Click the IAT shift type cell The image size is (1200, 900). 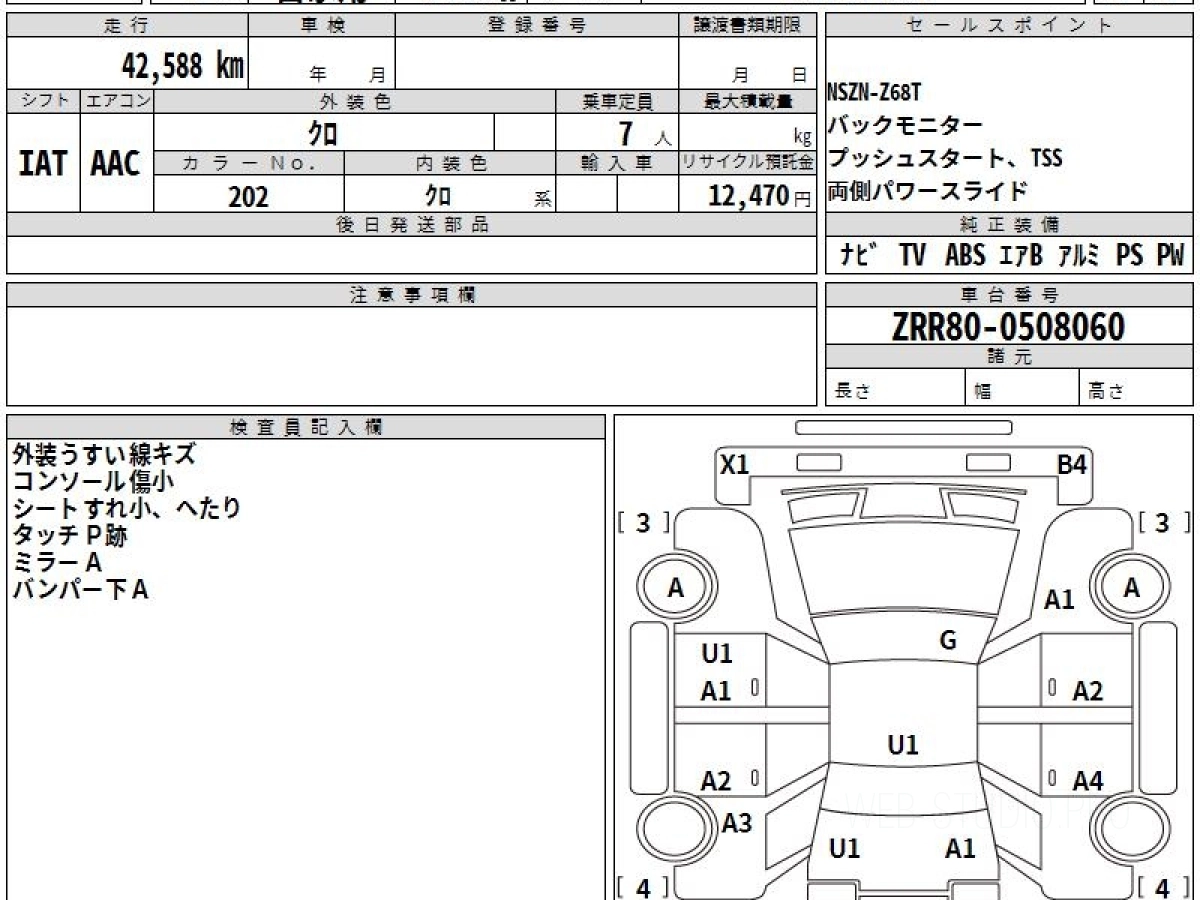coord(43,164)
